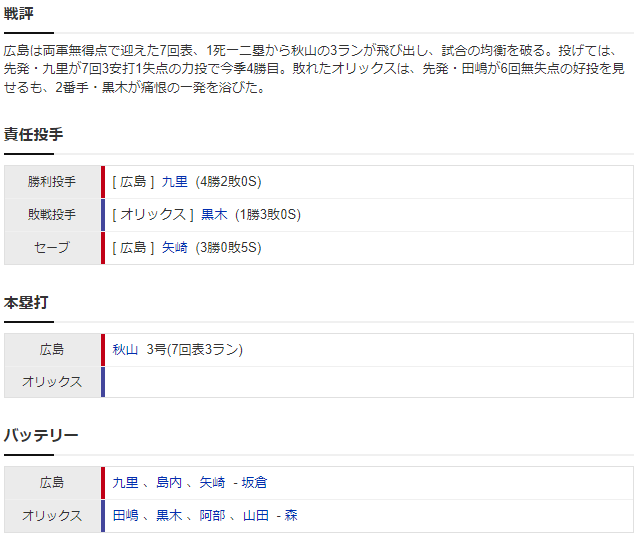Screen dimensions: 640x540
Task: Open 秋山 link in home run table
Action: point(125,350)
